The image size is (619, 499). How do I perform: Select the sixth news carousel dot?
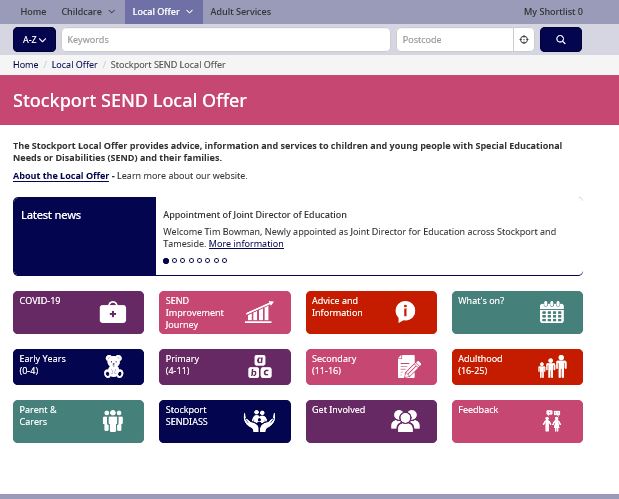point(208,261)
